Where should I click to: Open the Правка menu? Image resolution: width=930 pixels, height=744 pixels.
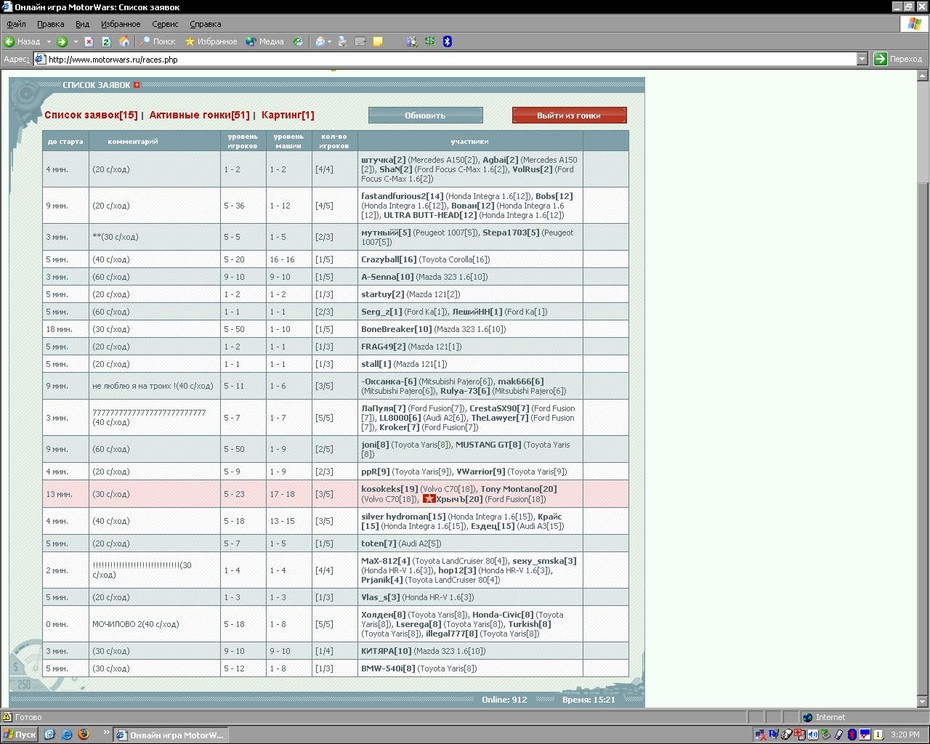point(50,24)
